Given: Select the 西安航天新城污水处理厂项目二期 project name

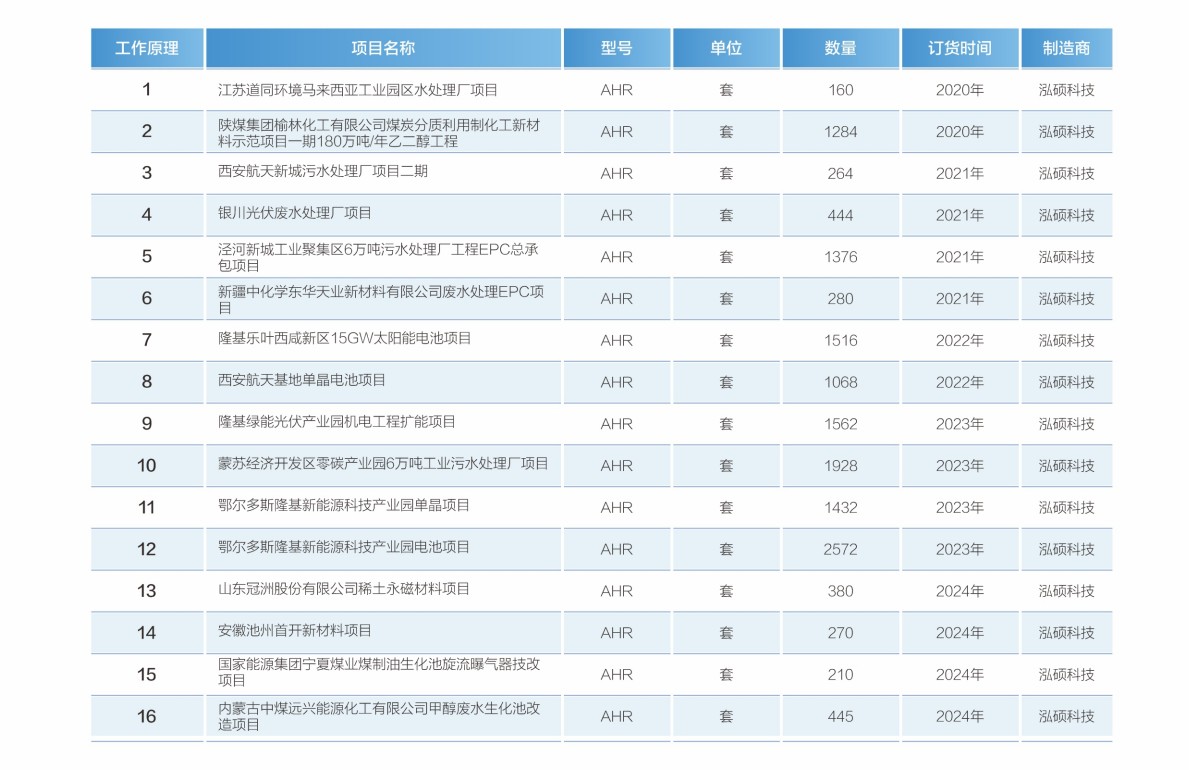Looking at the screenshot, I should point(323,172).
